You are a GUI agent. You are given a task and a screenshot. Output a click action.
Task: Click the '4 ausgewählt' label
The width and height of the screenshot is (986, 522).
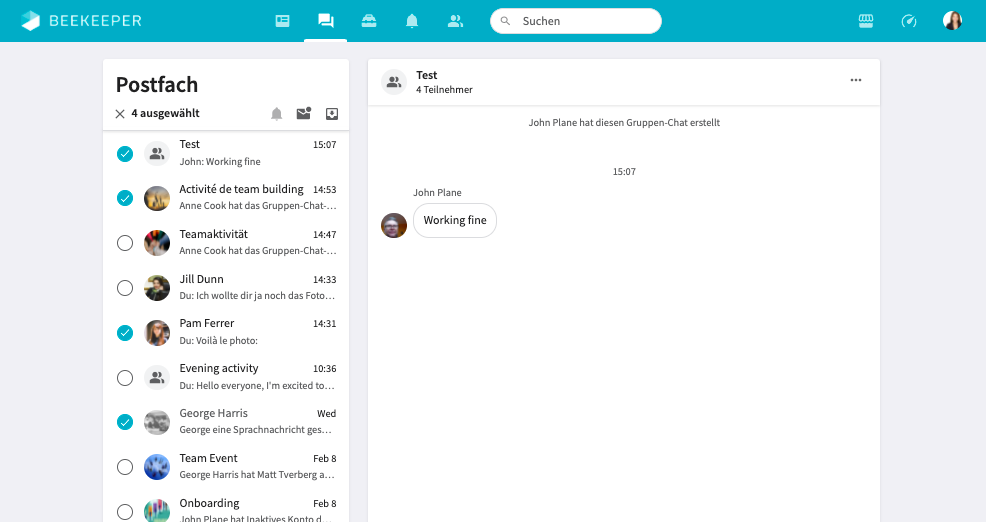point(165,113)
